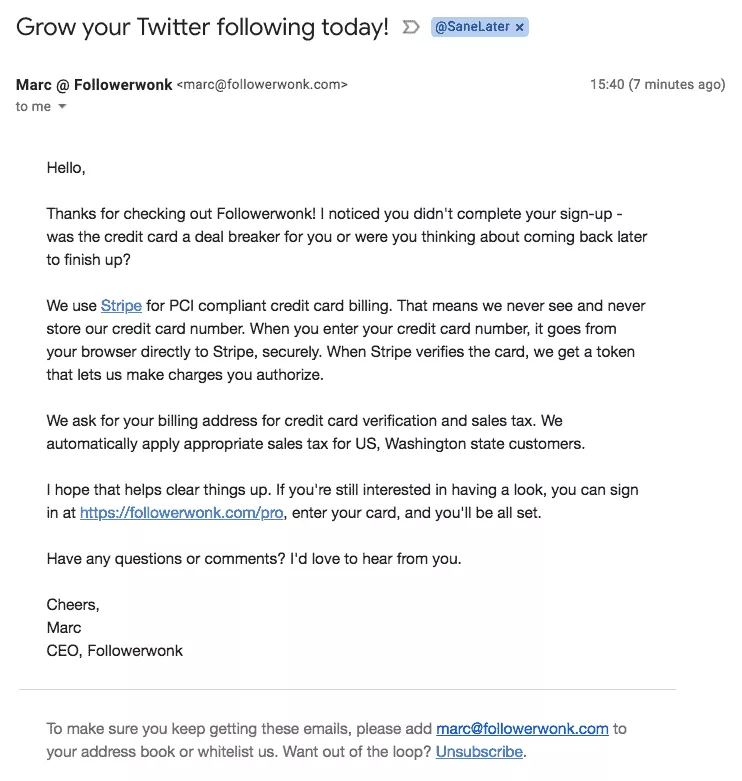
Task: Follow the followerwonk.com/pro link
Action: click(182, 513)
